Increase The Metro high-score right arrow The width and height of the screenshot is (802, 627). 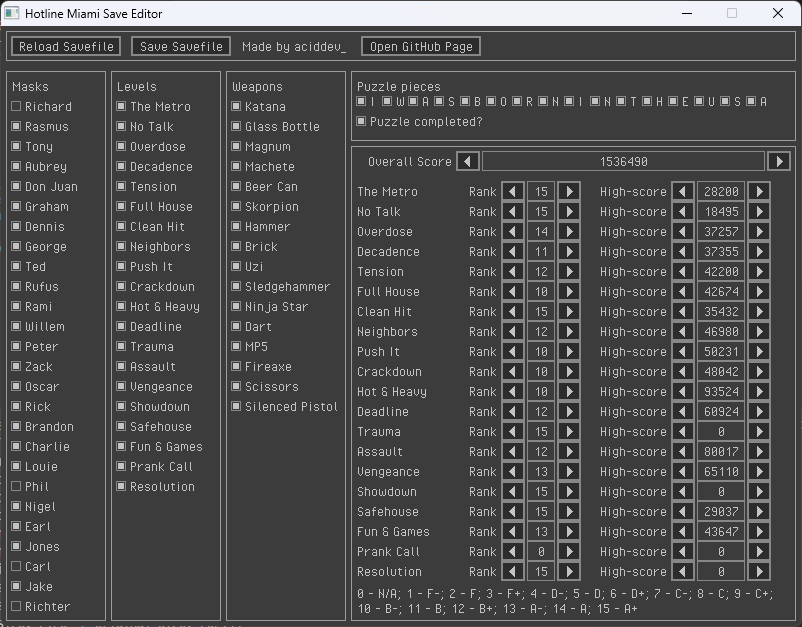tap(759, 191)
